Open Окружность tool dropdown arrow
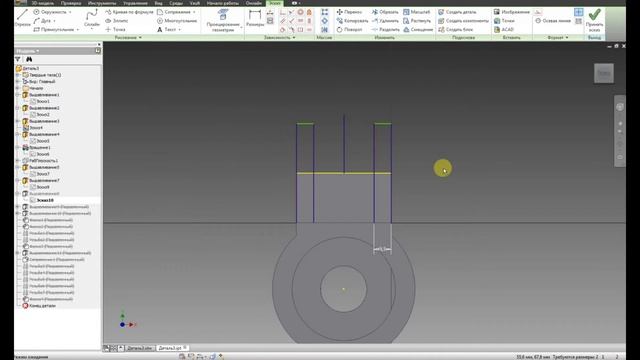The image size is (640, 360). click(x=70, y=12)
